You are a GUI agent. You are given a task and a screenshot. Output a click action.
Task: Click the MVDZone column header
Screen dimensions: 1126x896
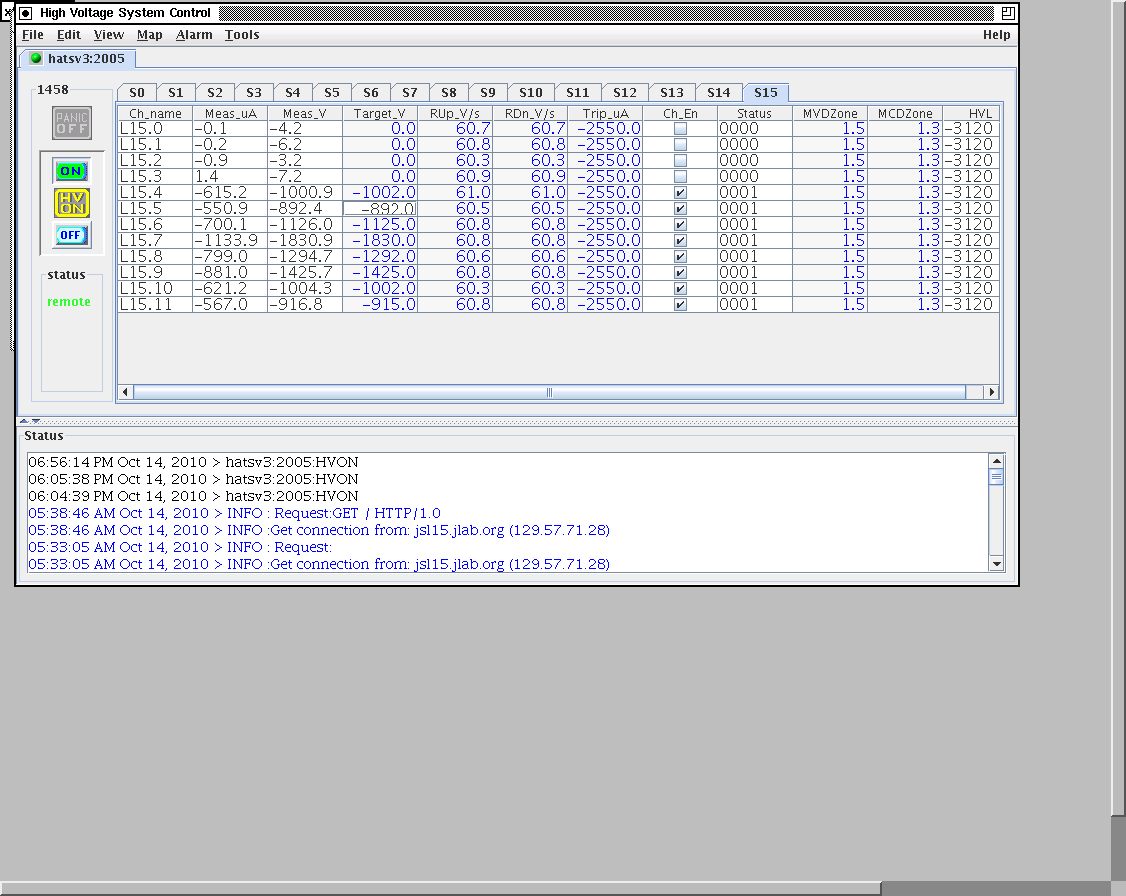click(830, 113)
